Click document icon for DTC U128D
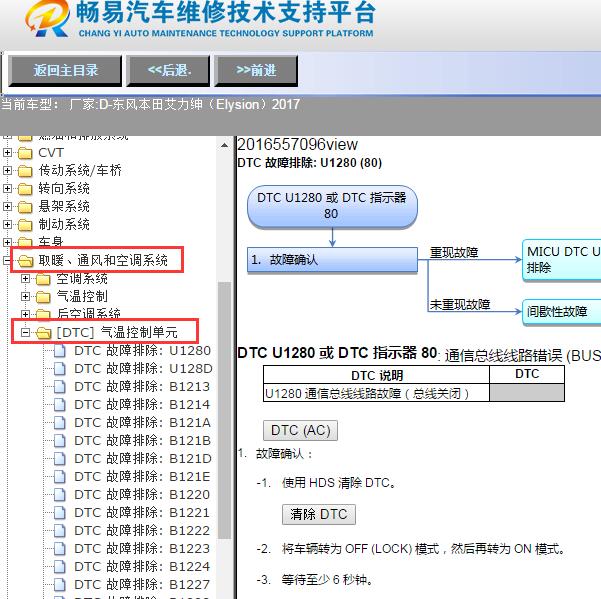The height and width of the screenshot is (599, 601). [60, 369]
